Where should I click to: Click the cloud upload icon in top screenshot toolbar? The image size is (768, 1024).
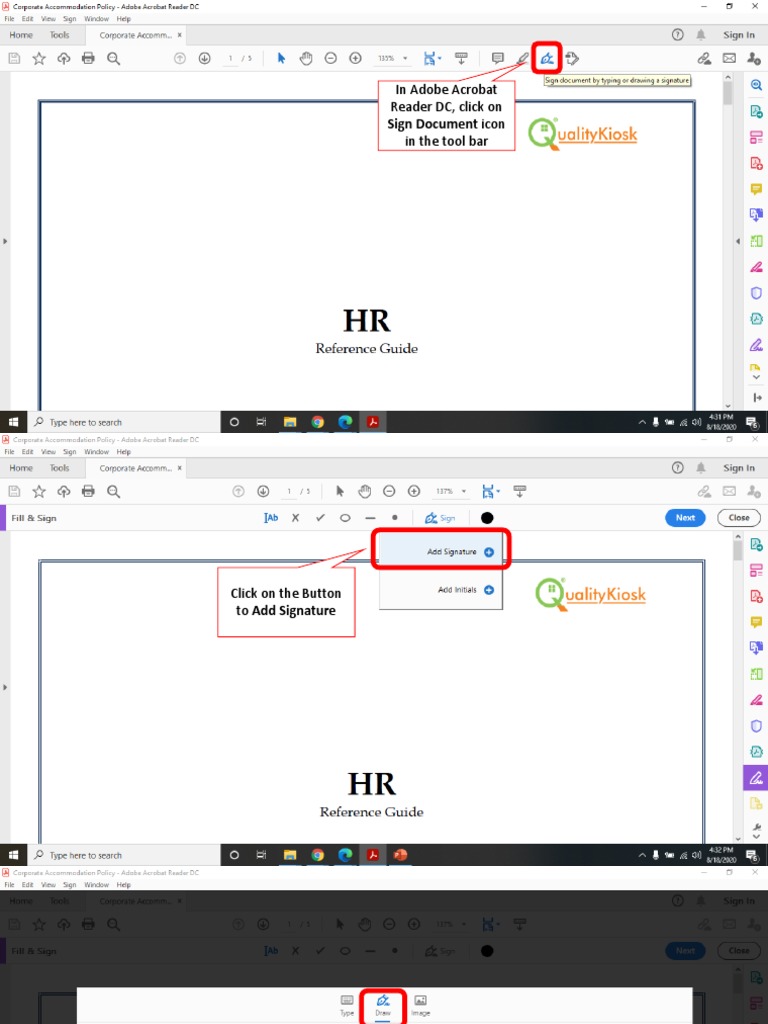(63, 58)
